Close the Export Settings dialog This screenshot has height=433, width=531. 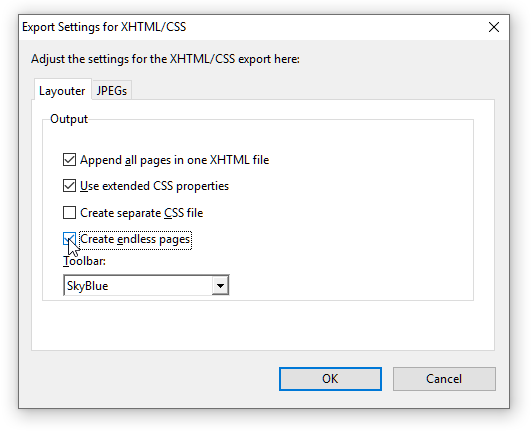[x=494, y=27]
